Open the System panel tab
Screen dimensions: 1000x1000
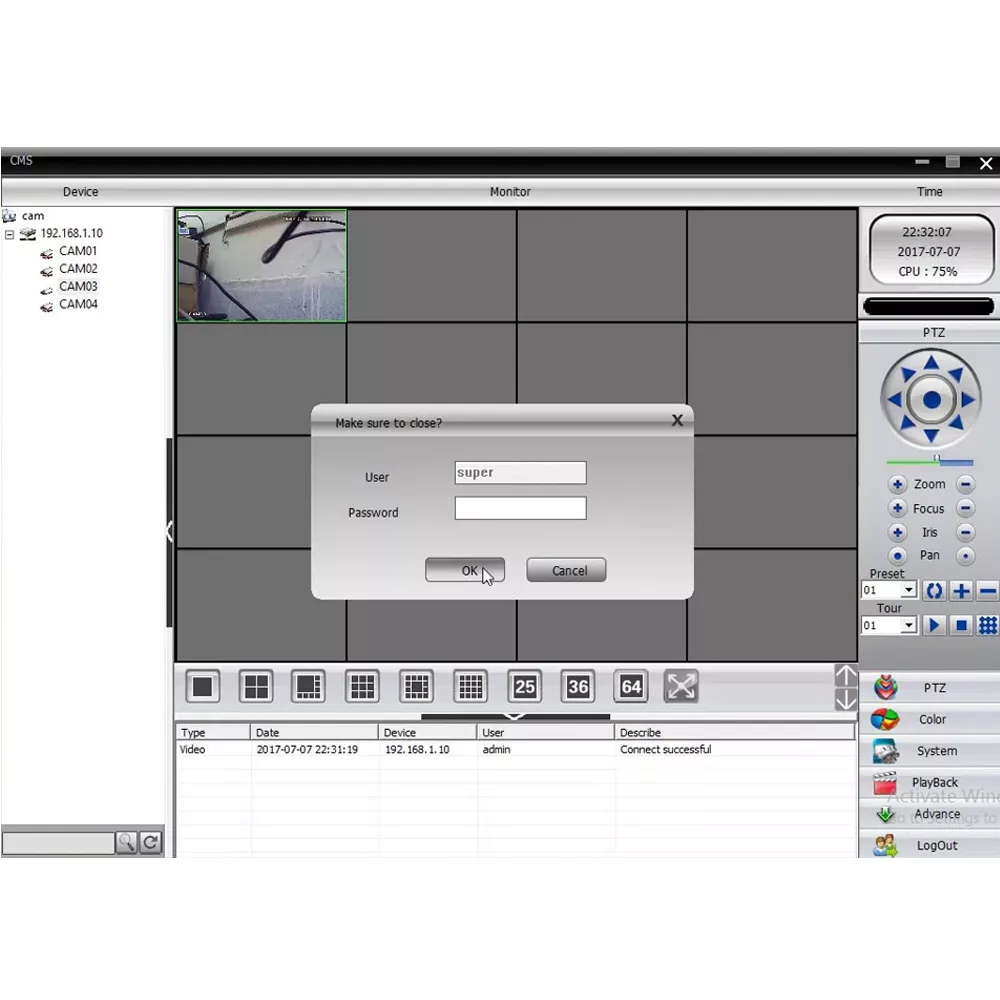tap(935, 751)
